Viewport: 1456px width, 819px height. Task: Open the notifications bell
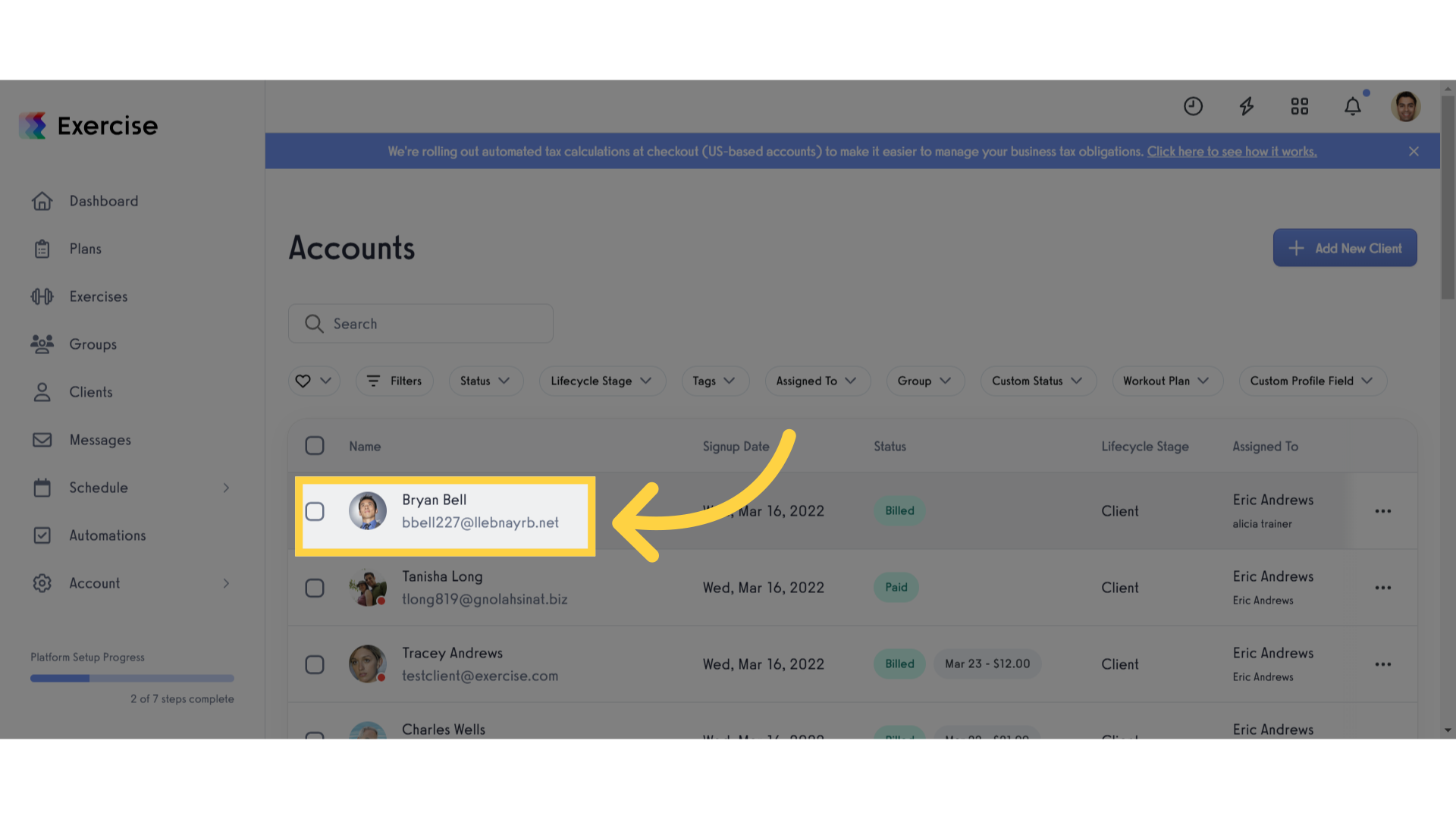1352,106
